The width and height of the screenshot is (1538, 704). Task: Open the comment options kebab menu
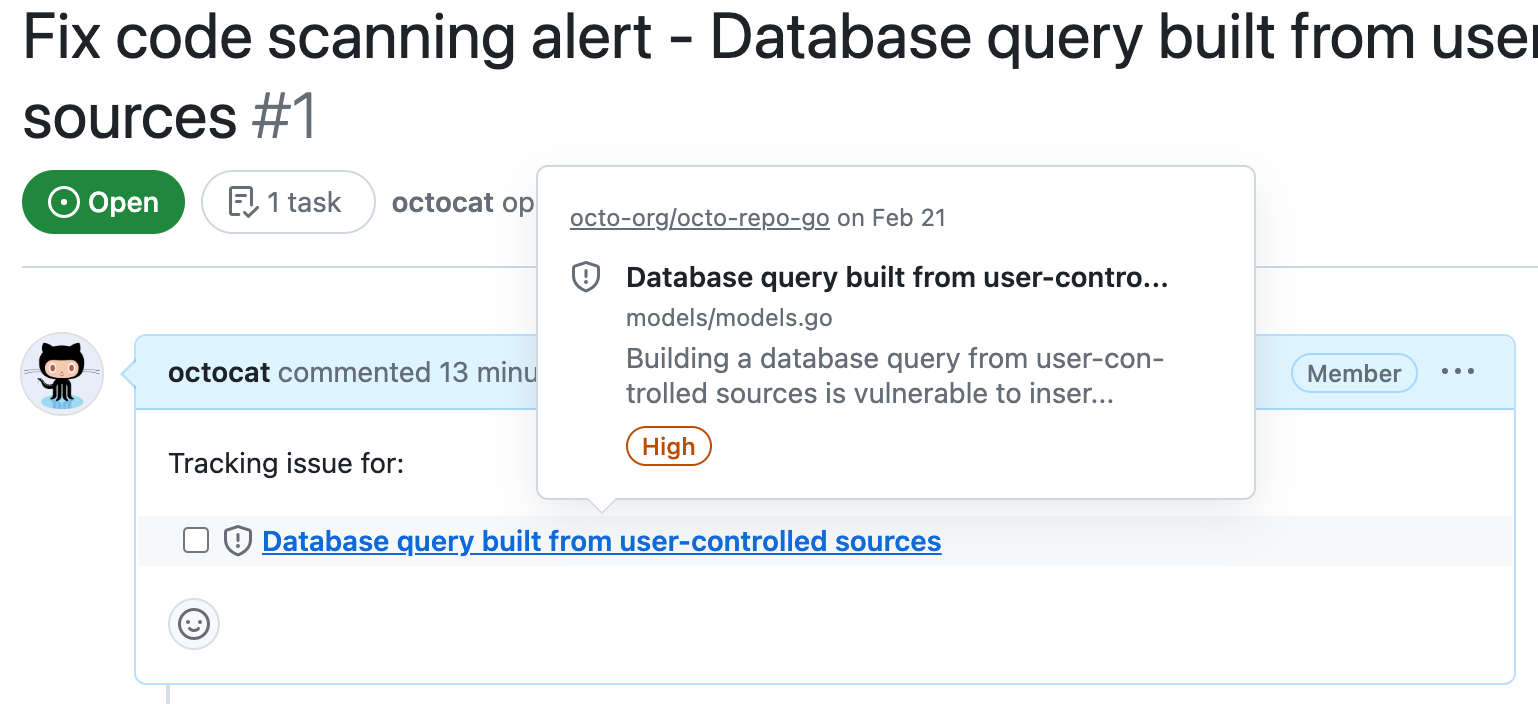click(x=1458, y=372)
